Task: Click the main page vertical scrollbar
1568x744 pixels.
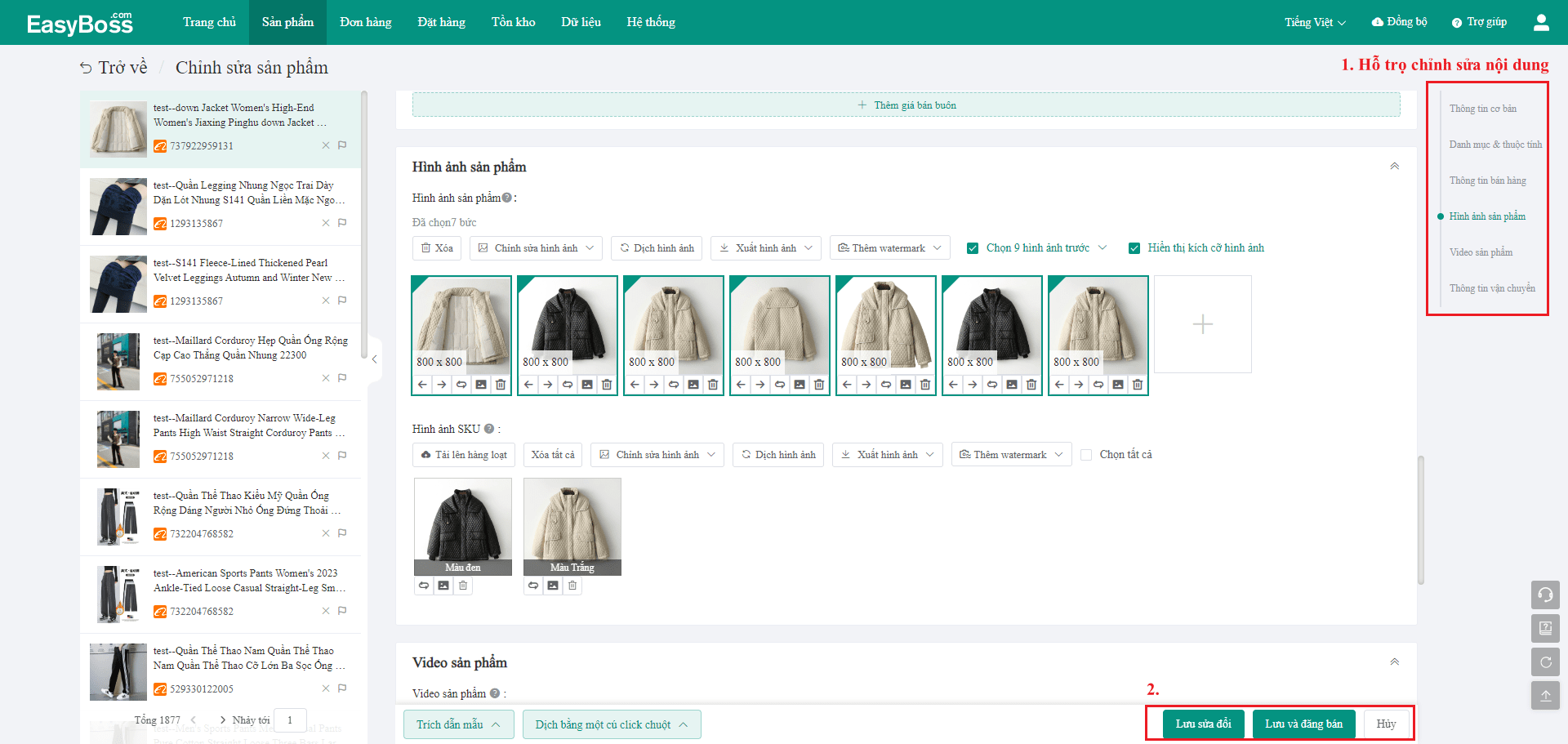Action: point(1421,520)
